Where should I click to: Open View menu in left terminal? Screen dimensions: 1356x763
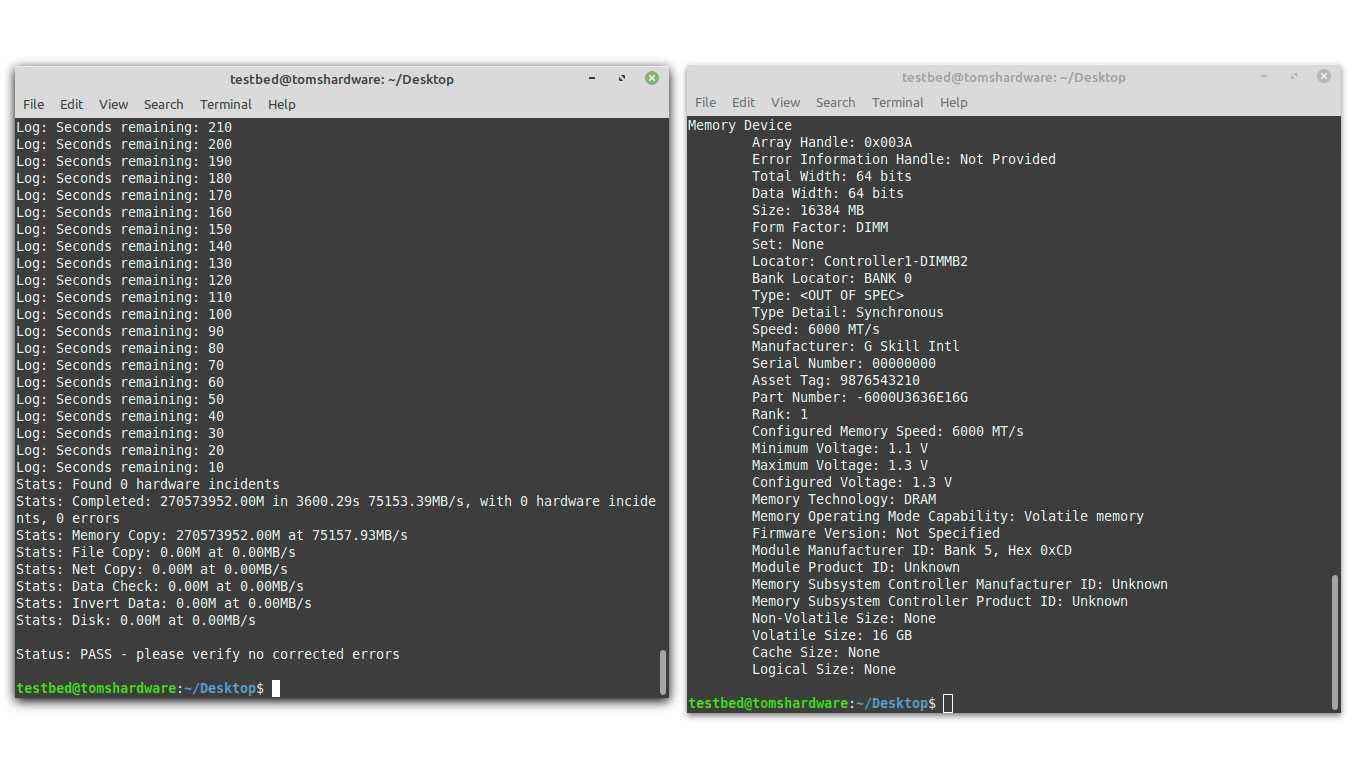coord(113,104)
